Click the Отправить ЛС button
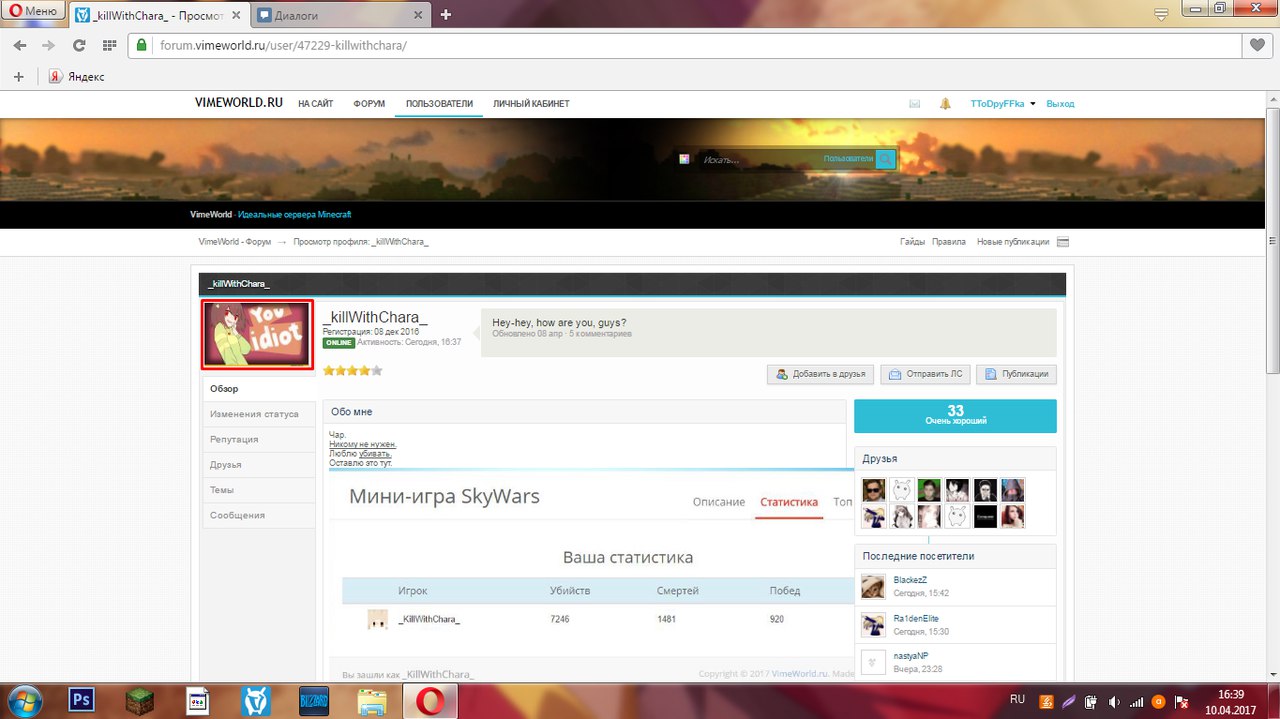Screen dimensions: 1280x719 tap(926, 374)
